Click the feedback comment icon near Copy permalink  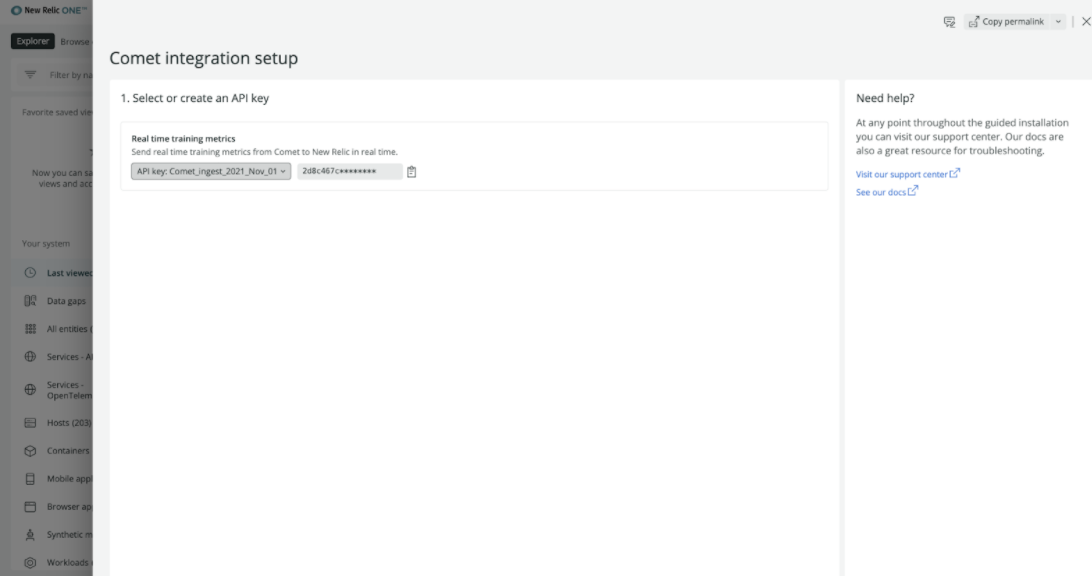[949, 21]
